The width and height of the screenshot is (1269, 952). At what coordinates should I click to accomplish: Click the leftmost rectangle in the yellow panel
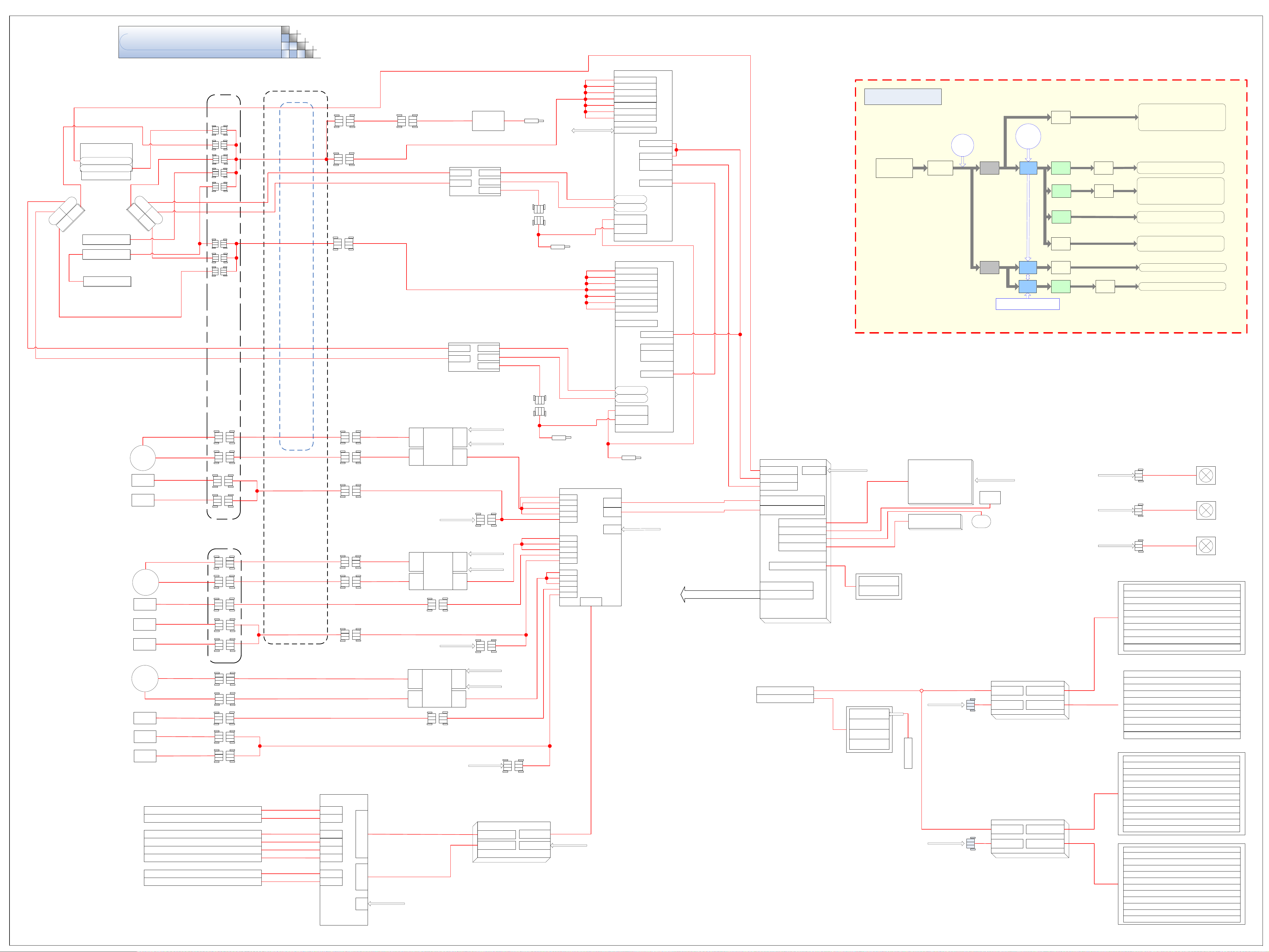click(894, 168)
